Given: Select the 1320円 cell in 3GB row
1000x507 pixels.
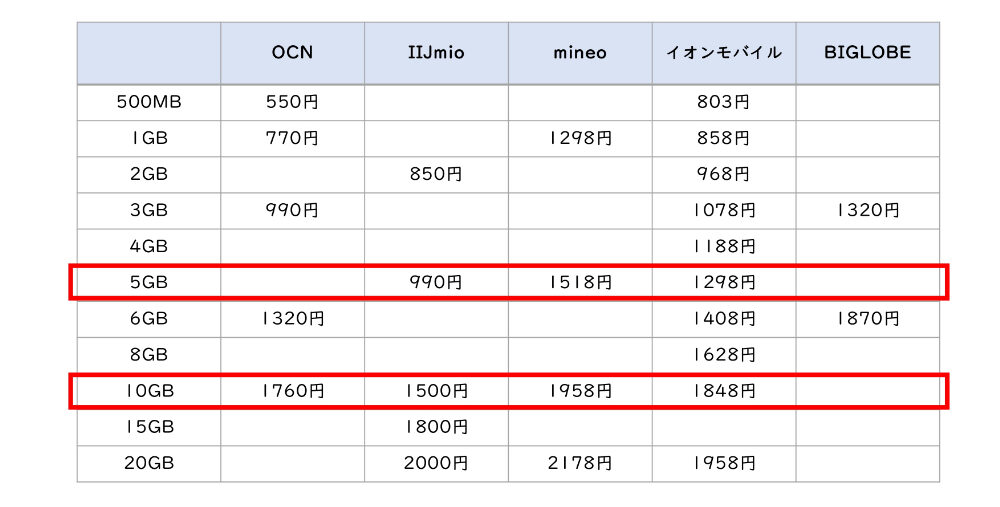Looking at the screenshot, I should [x=867, y=210].
